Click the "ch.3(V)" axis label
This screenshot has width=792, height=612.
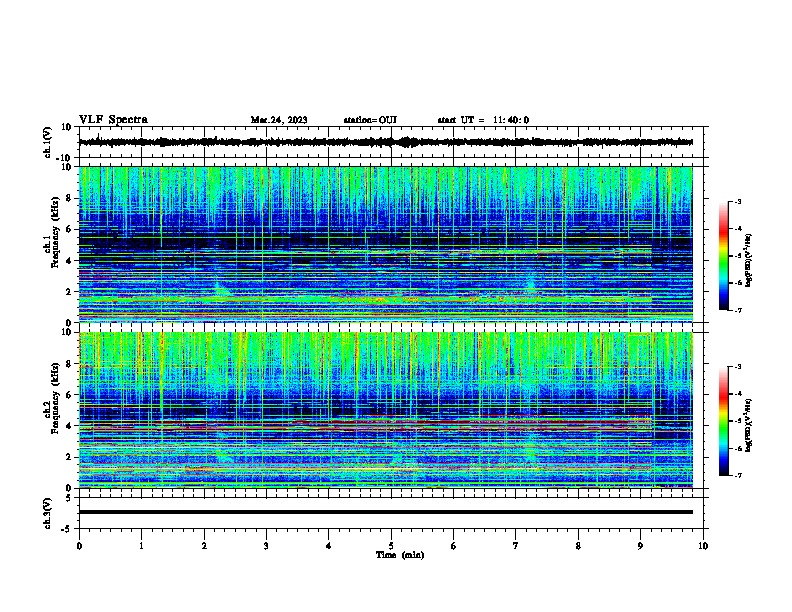point(48,513)
